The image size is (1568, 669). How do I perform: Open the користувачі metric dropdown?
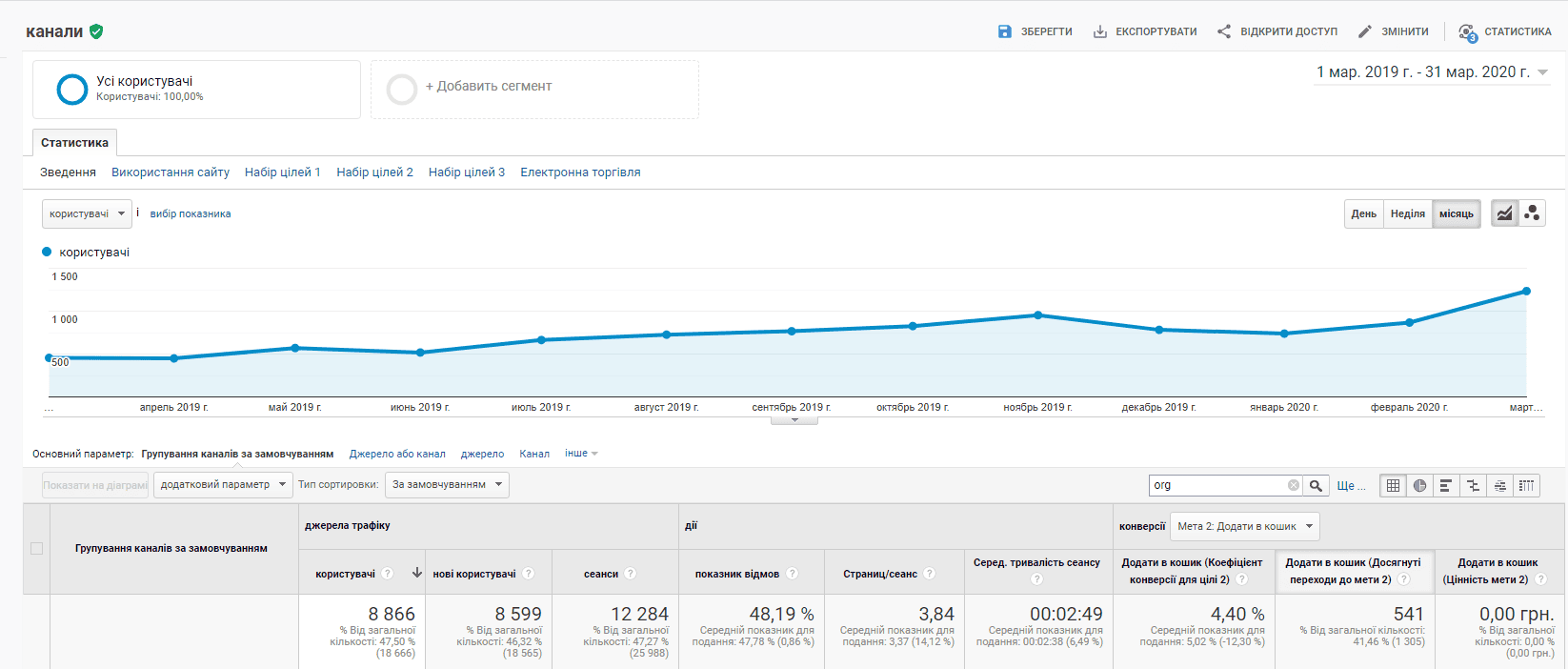coord(87,213)
